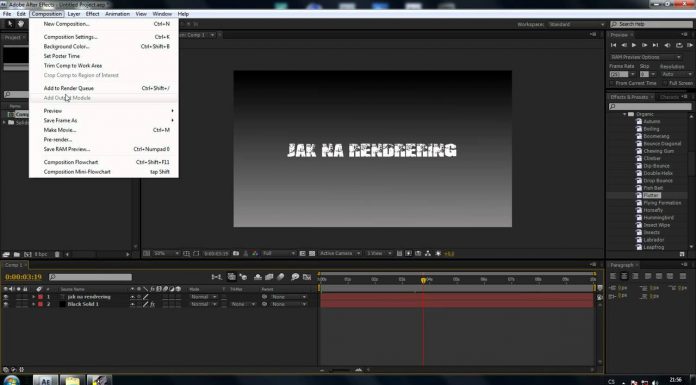The width and height of the screenshot is (696, 385).
Task: Enable Full Screen checkbox
Action: point(665,83)
